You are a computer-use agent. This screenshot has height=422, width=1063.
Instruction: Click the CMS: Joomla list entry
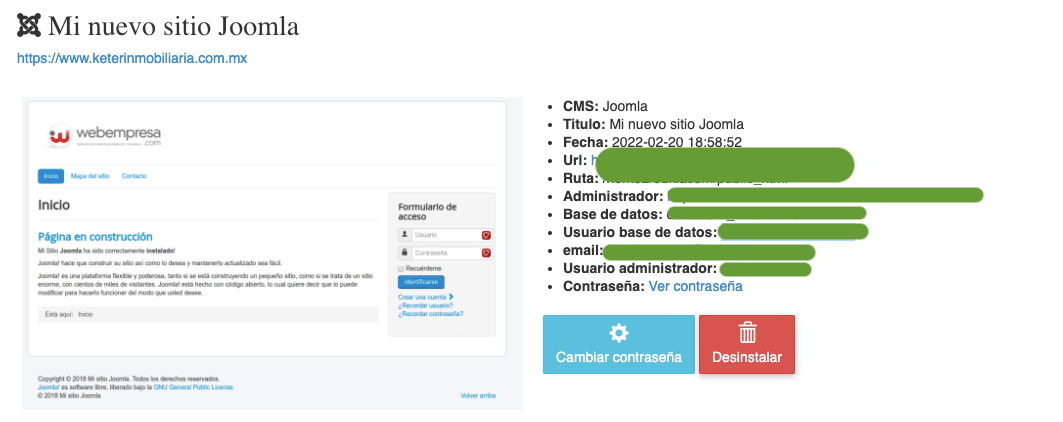click(x=605, y=107)
